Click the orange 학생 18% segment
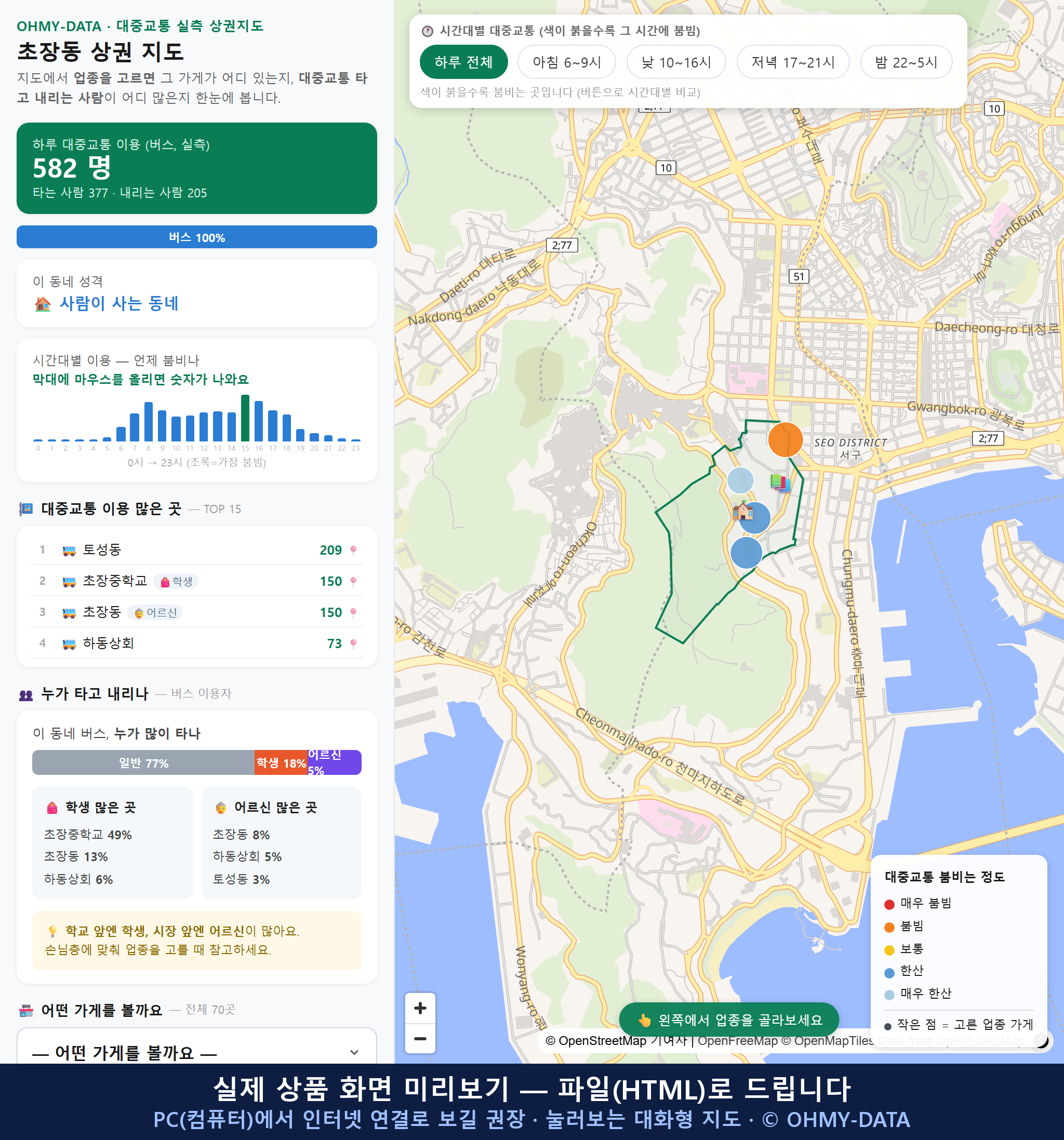The width and height of the screenshot is (1064, 1140). [x=281, y=762]
